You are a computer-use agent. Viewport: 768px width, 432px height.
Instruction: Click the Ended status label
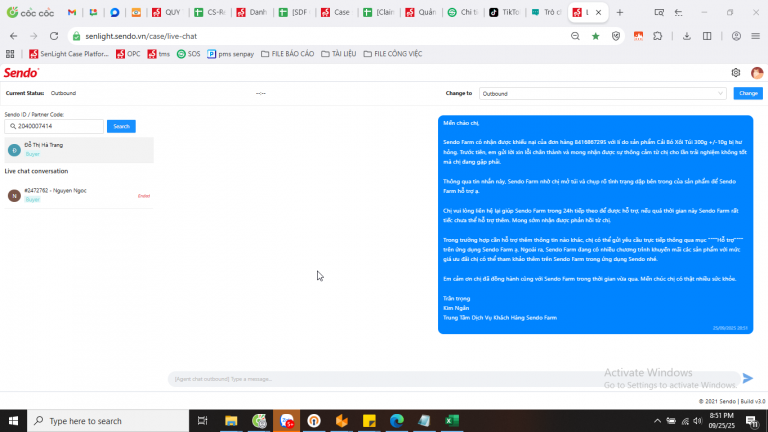pyautogui.click(x=144, y=196)
